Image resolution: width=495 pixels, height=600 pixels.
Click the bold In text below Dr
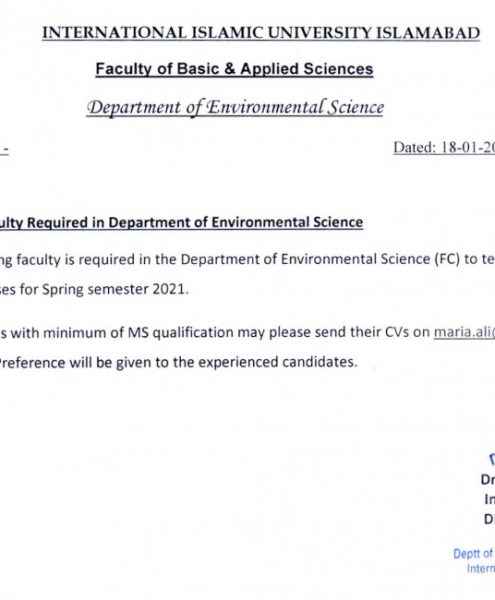[489, 499]
